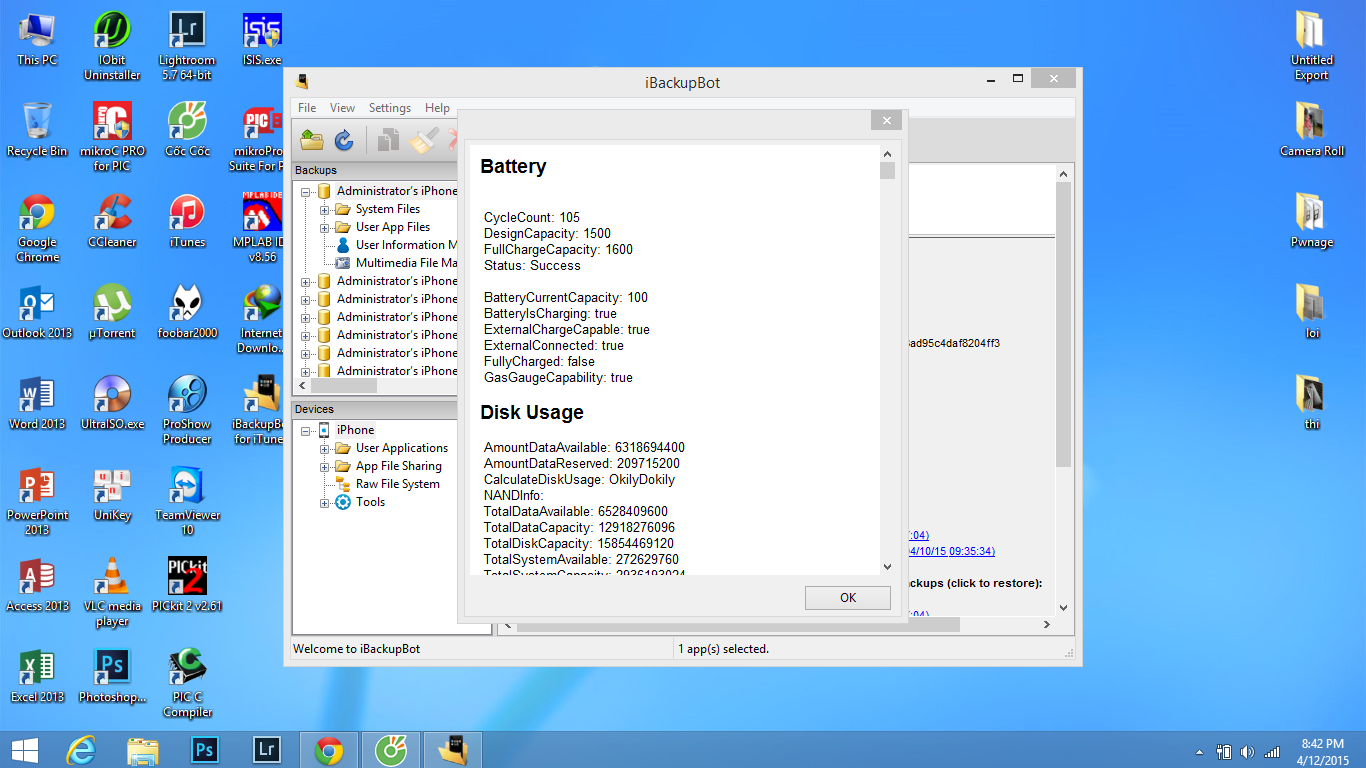
Task: Open the Help menu
Action: point(437,108)
